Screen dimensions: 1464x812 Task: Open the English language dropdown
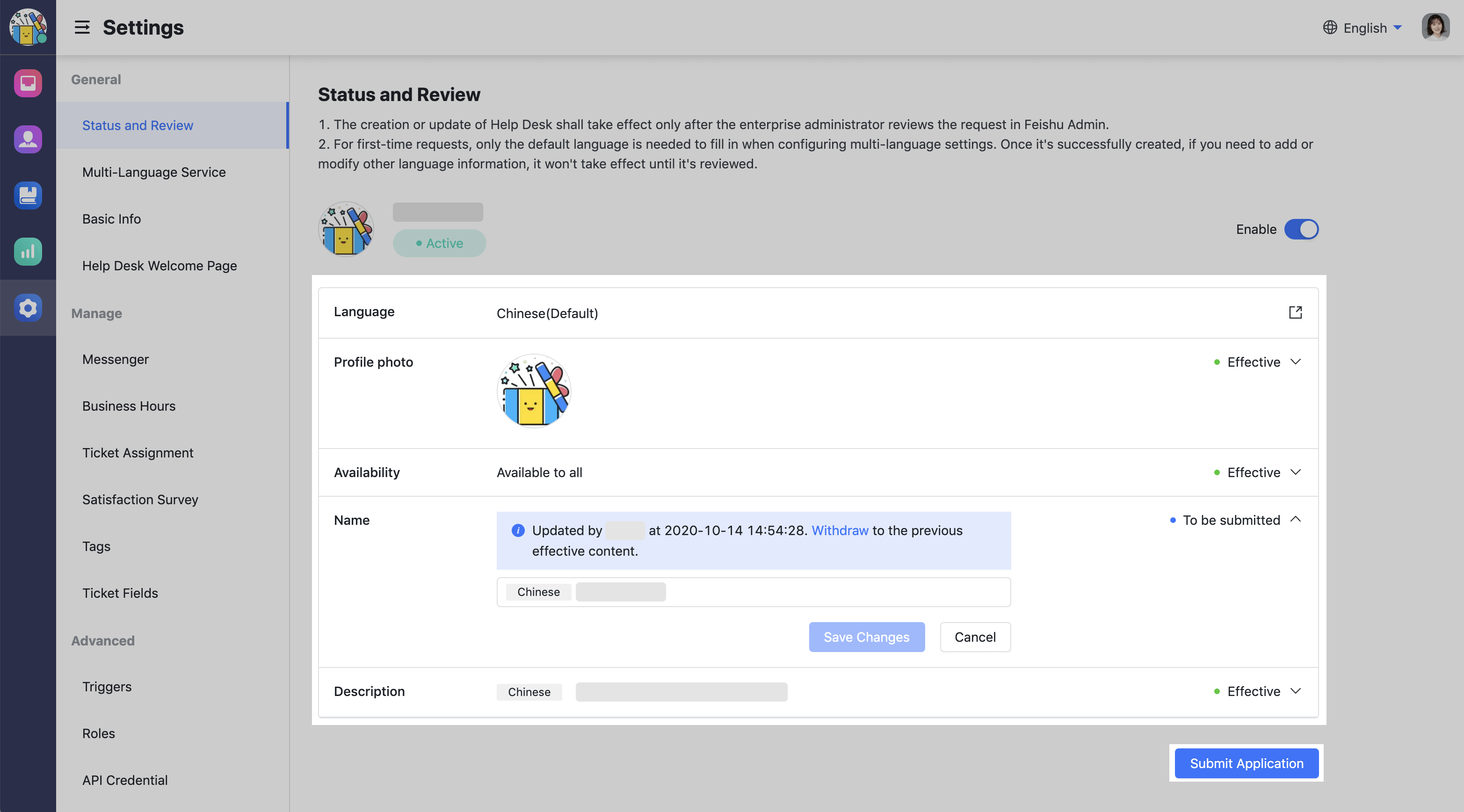tap(1363, 27)
